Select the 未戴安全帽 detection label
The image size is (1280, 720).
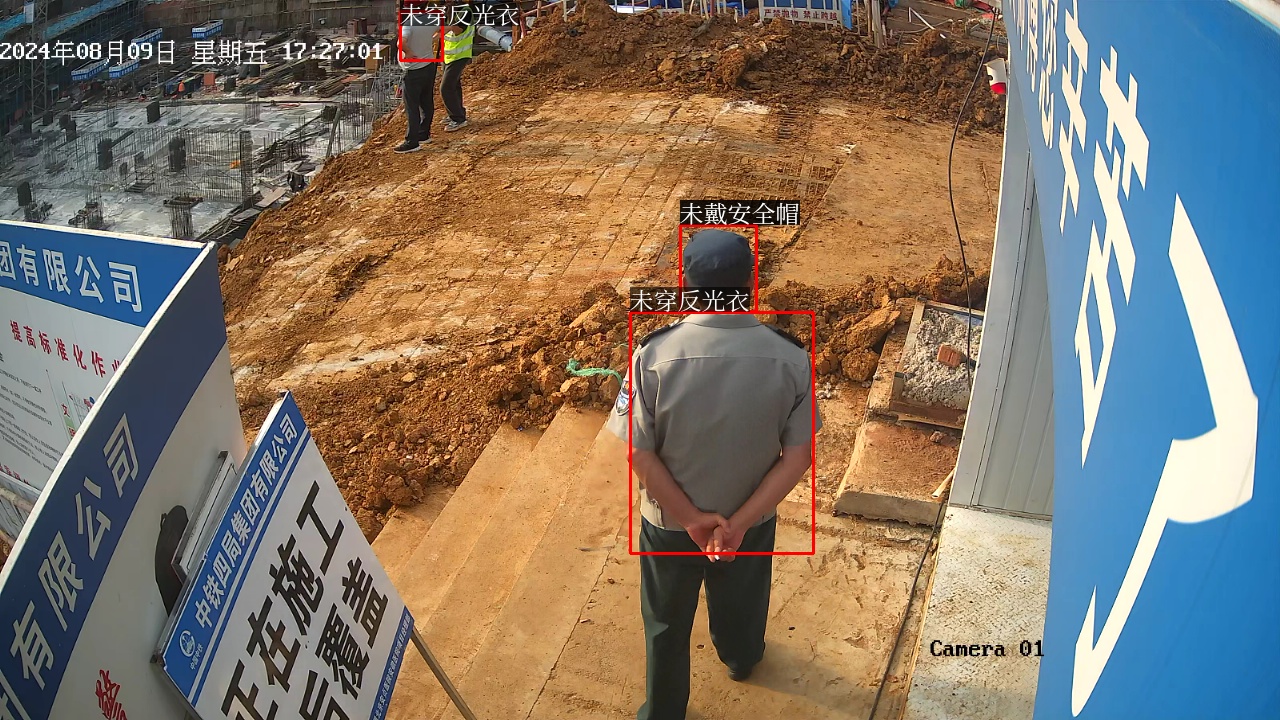739,213
